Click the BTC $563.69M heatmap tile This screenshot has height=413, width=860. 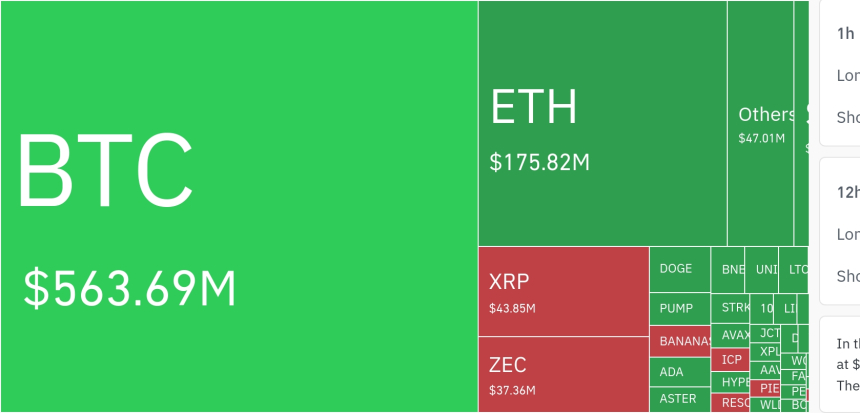[x=238, y=206]
